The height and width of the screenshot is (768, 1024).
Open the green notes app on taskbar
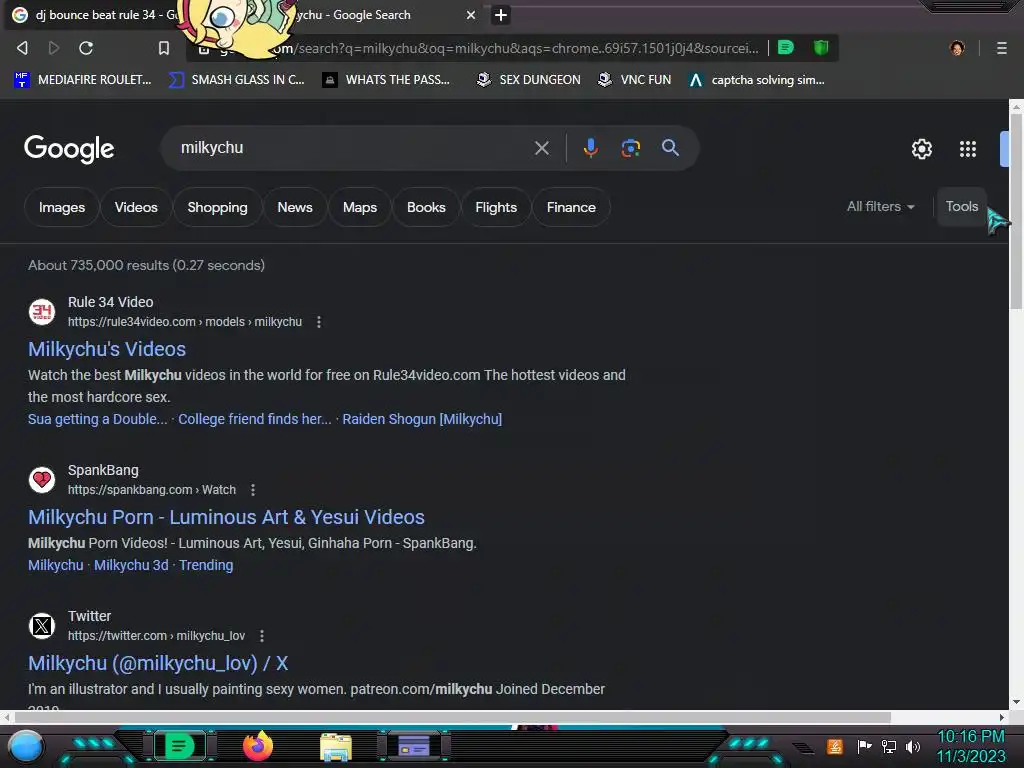tap(179, 746)
